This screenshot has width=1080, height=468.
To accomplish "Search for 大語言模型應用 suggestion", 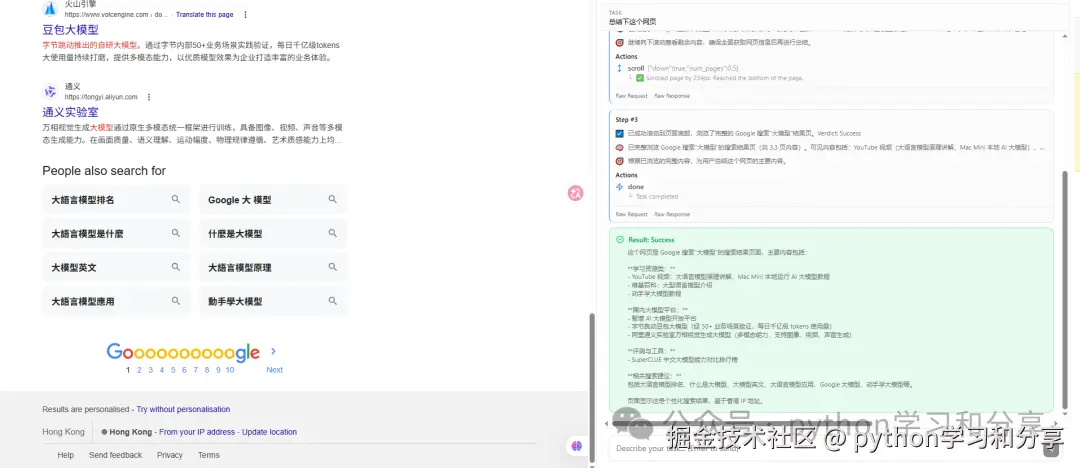I will point(116,301).
